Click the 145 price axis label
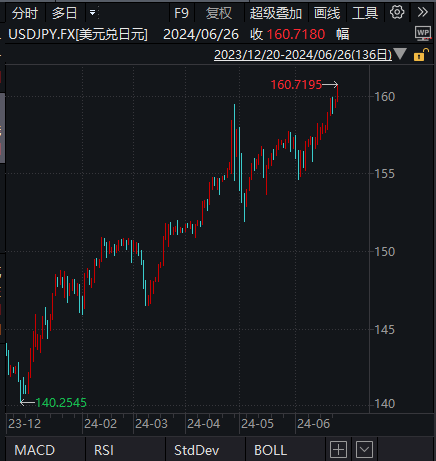436x461 pixels. (385, 330)
